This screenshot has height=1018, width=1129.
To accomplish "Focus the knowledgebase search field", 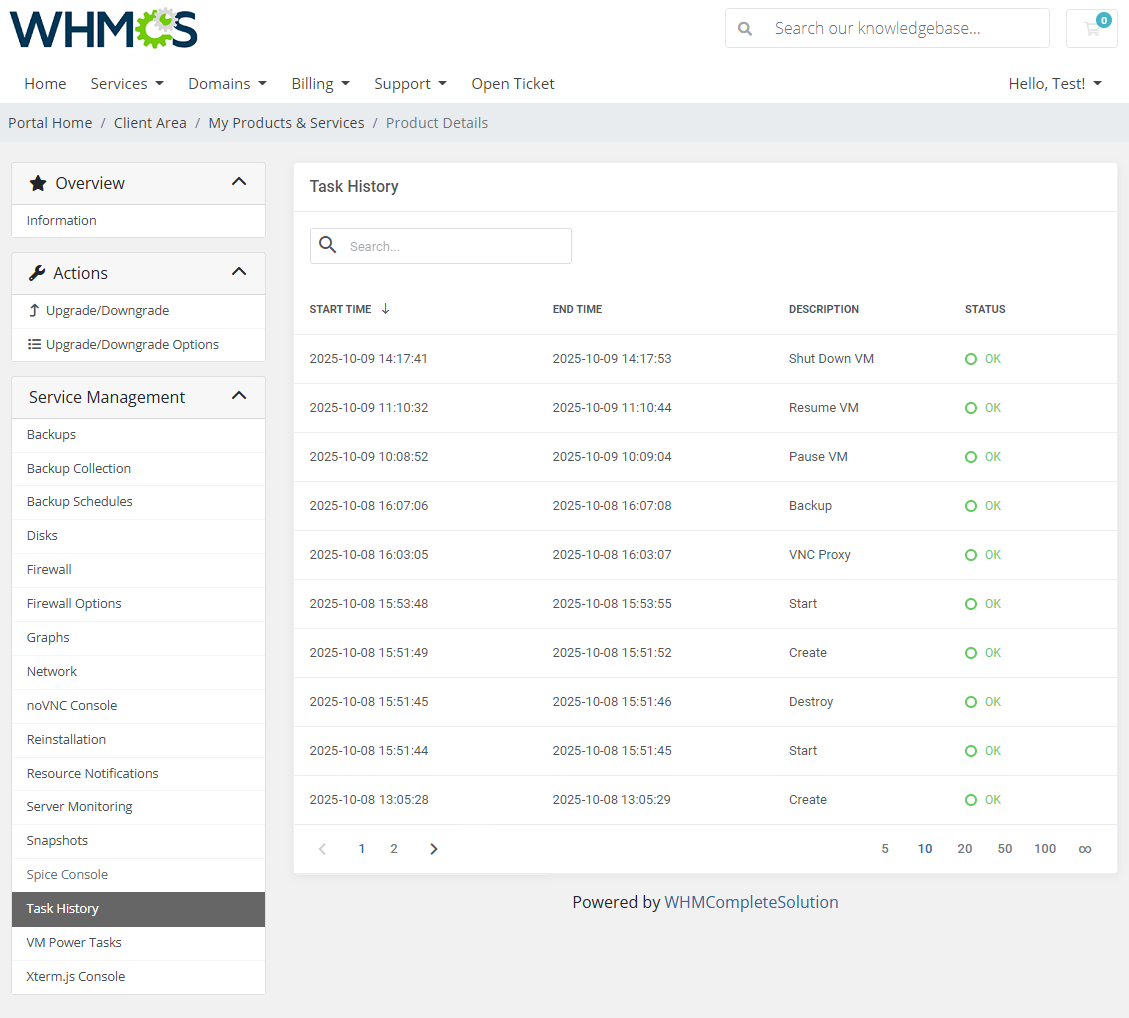I will pos(887,28).
